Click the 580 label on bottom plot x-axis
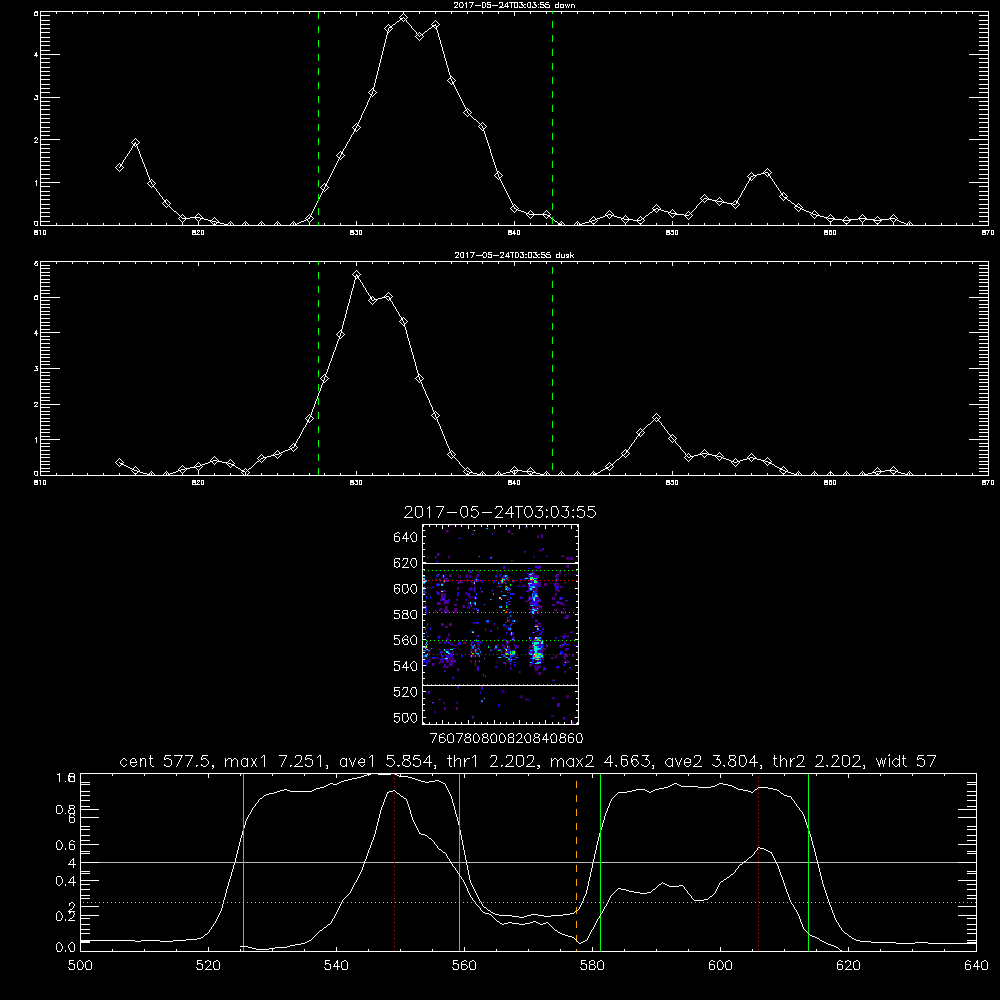Viewport: 1000px width, 1000px height. point(592,966)
